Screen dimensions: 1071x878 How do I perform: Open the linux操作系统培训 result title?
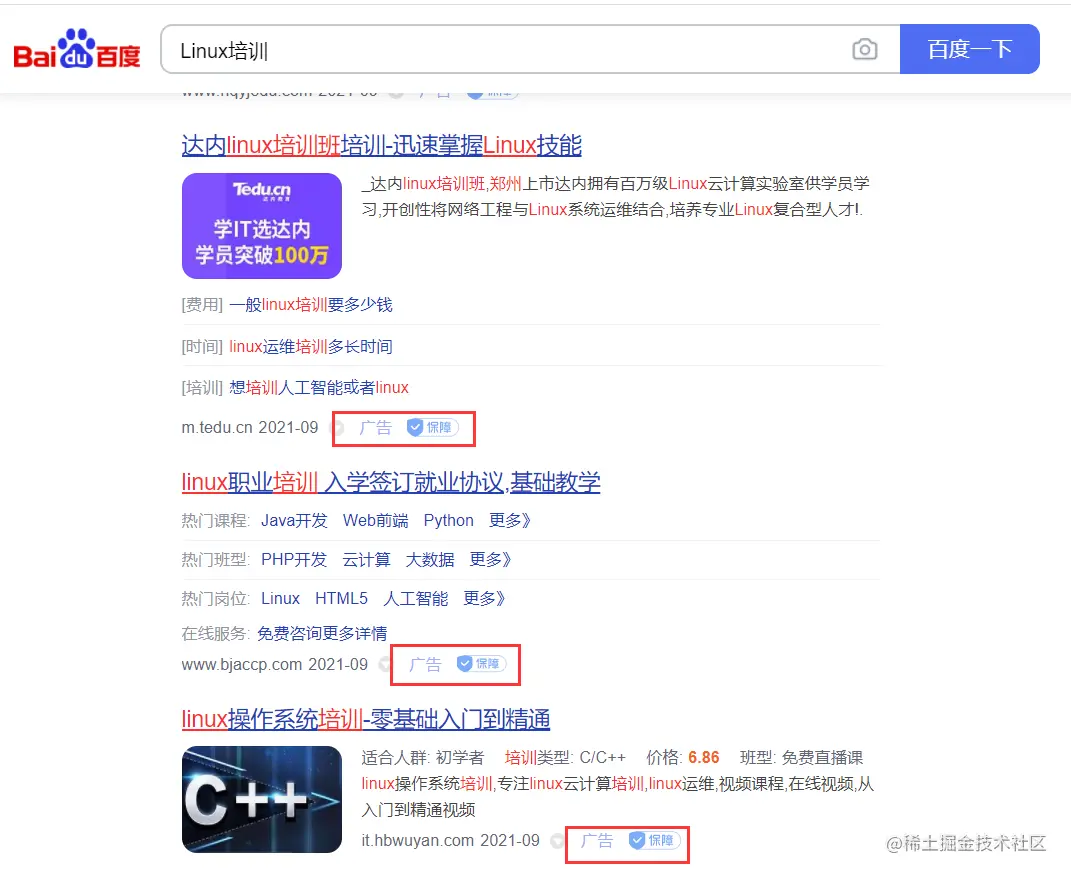coord(365,719)
